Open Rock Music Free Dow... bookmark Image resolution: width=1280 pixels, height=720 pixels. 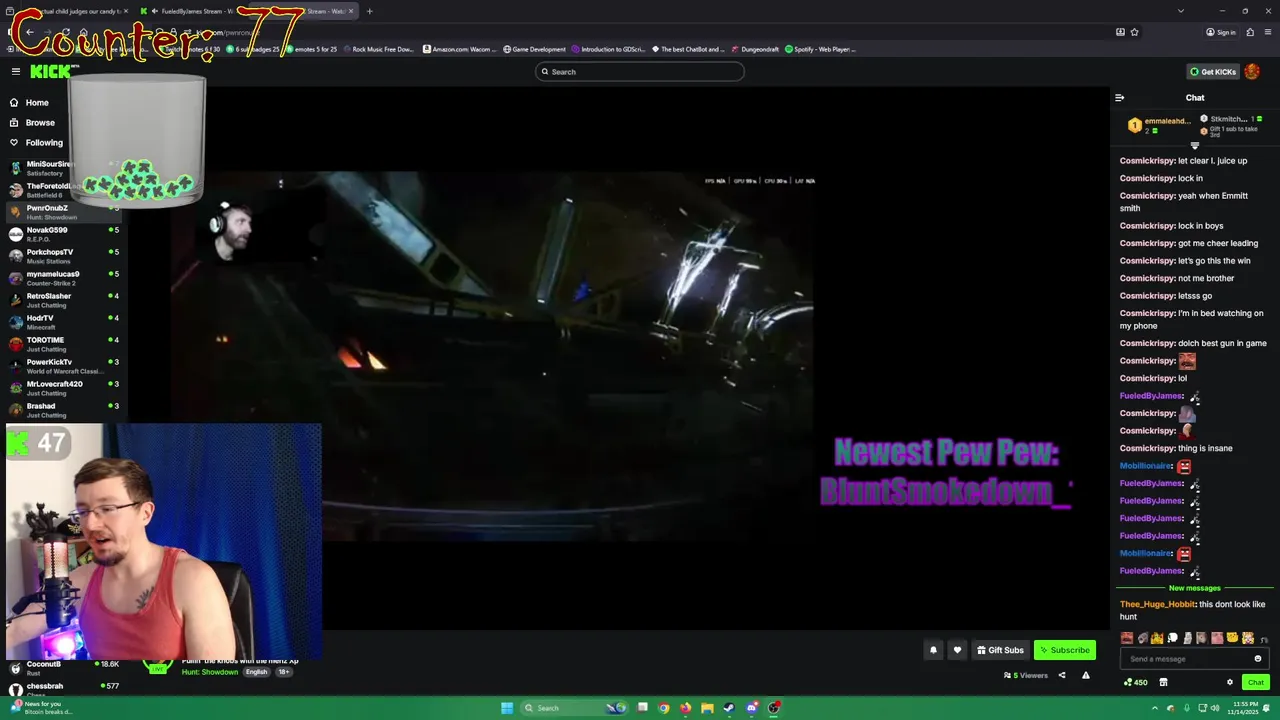(378, 49)
